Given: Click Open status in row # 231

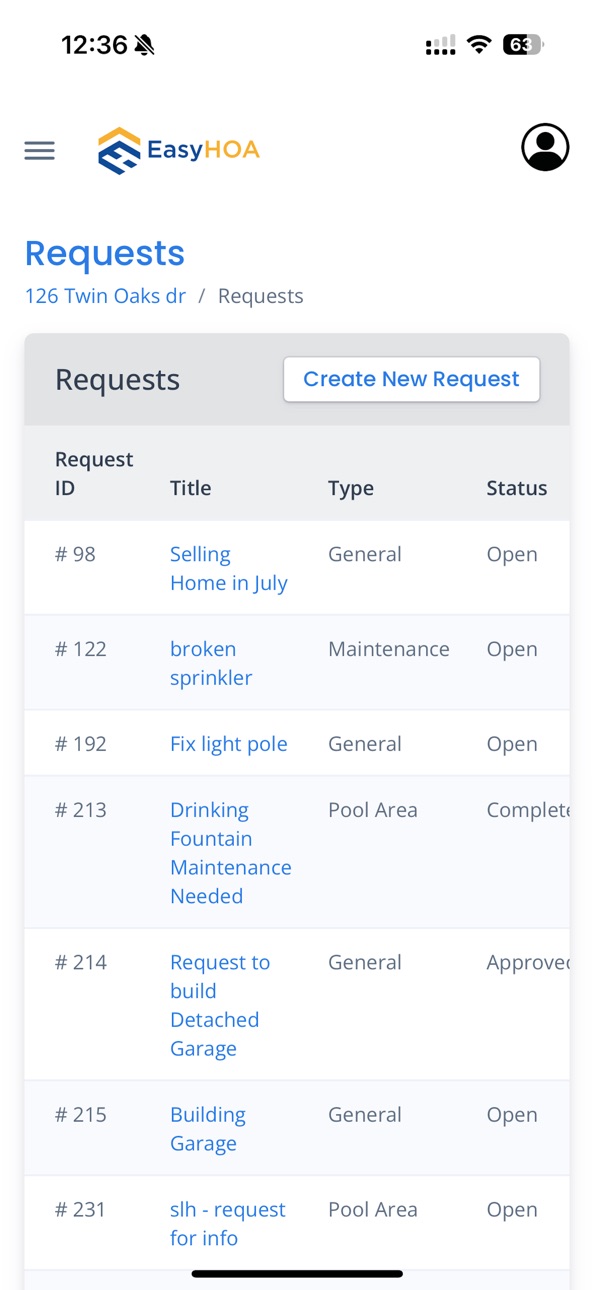Looking at the screenshot, I should coord(512,1209).
